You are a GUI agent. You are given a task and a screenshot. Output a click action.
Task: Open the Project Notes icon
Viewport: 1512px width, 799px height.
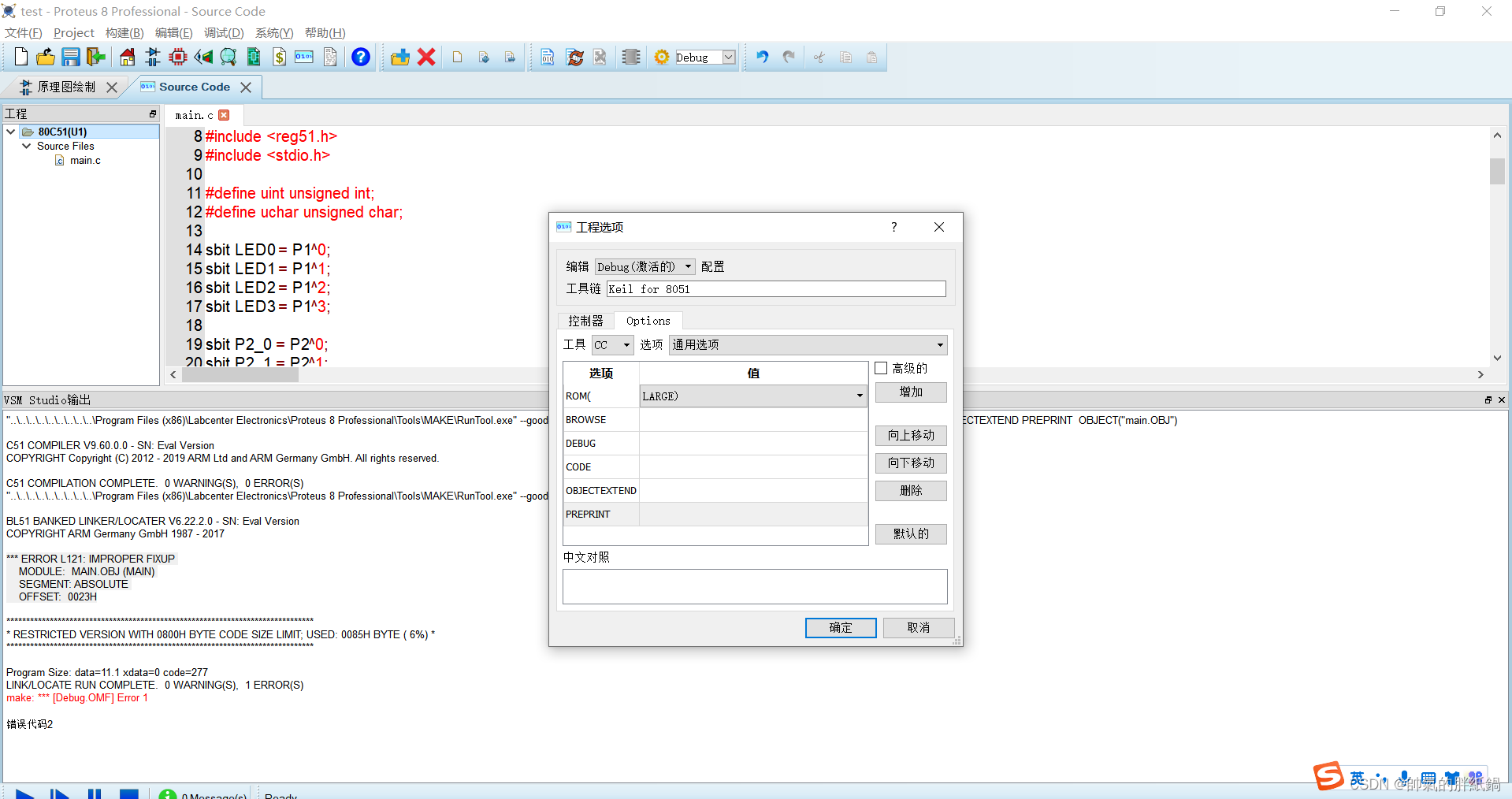click(330, 57)
